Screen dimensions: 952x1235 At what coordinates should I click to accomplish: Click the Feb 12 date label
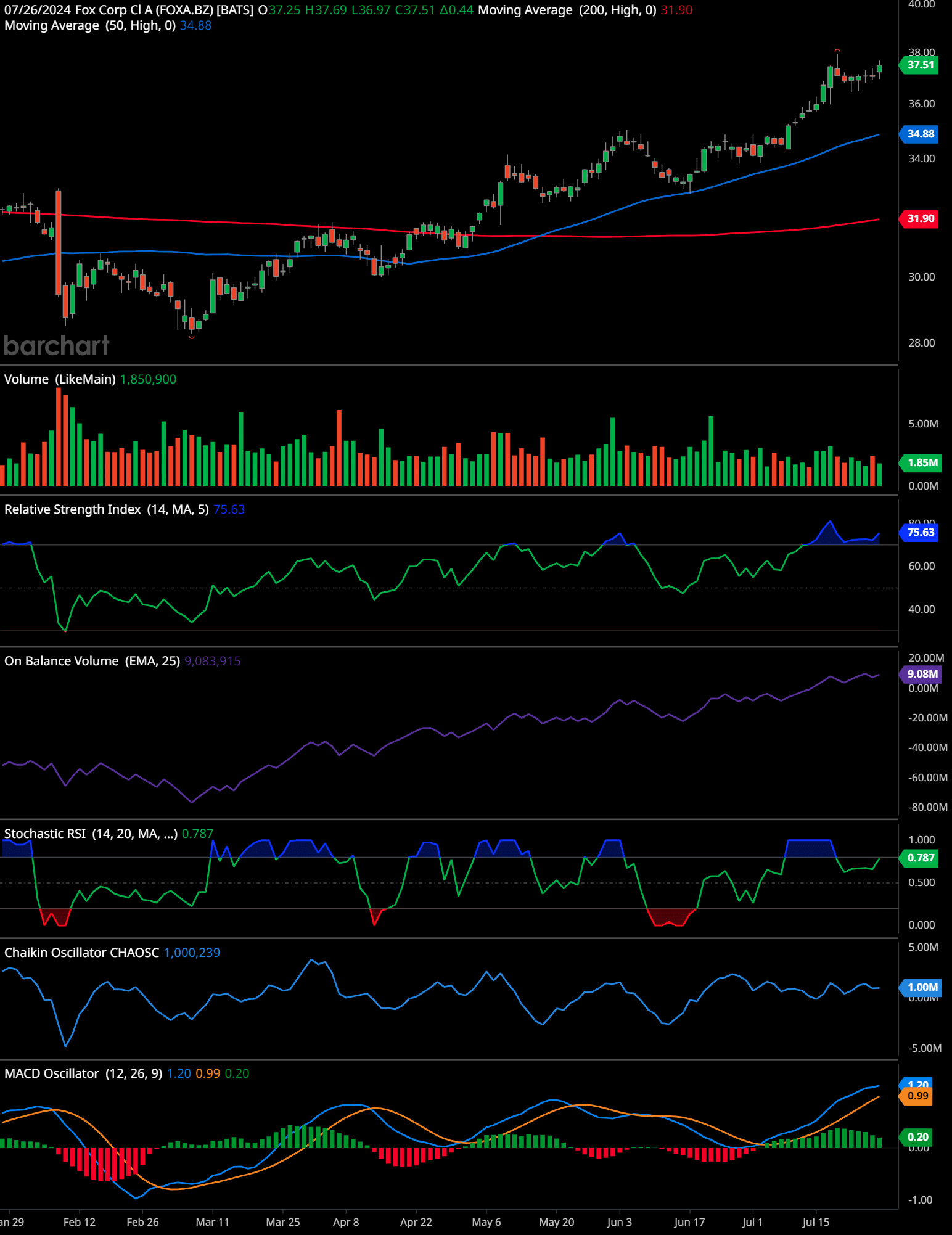[x=80, y=1222]
